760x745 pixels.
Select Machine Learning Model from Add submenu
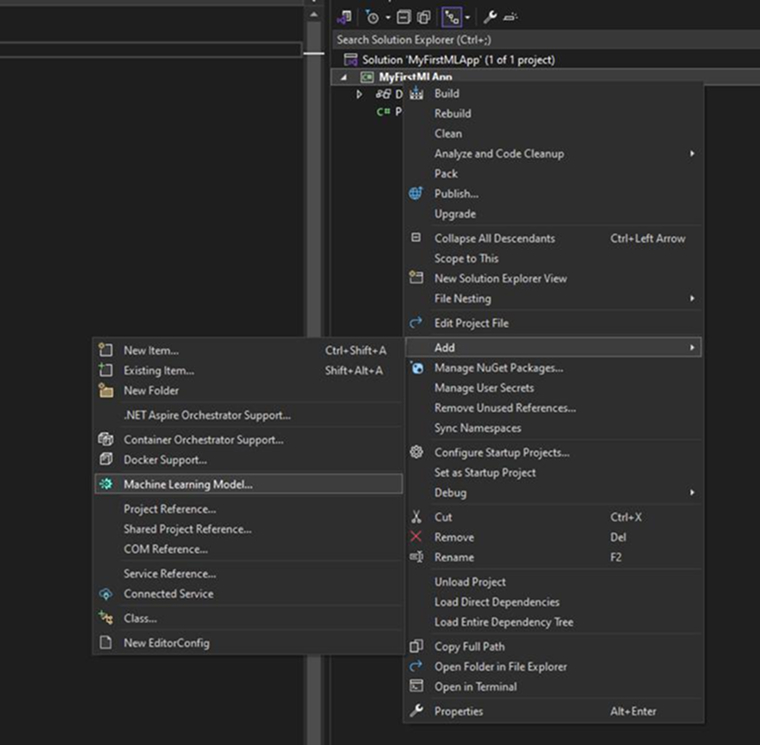click(188, 484)
